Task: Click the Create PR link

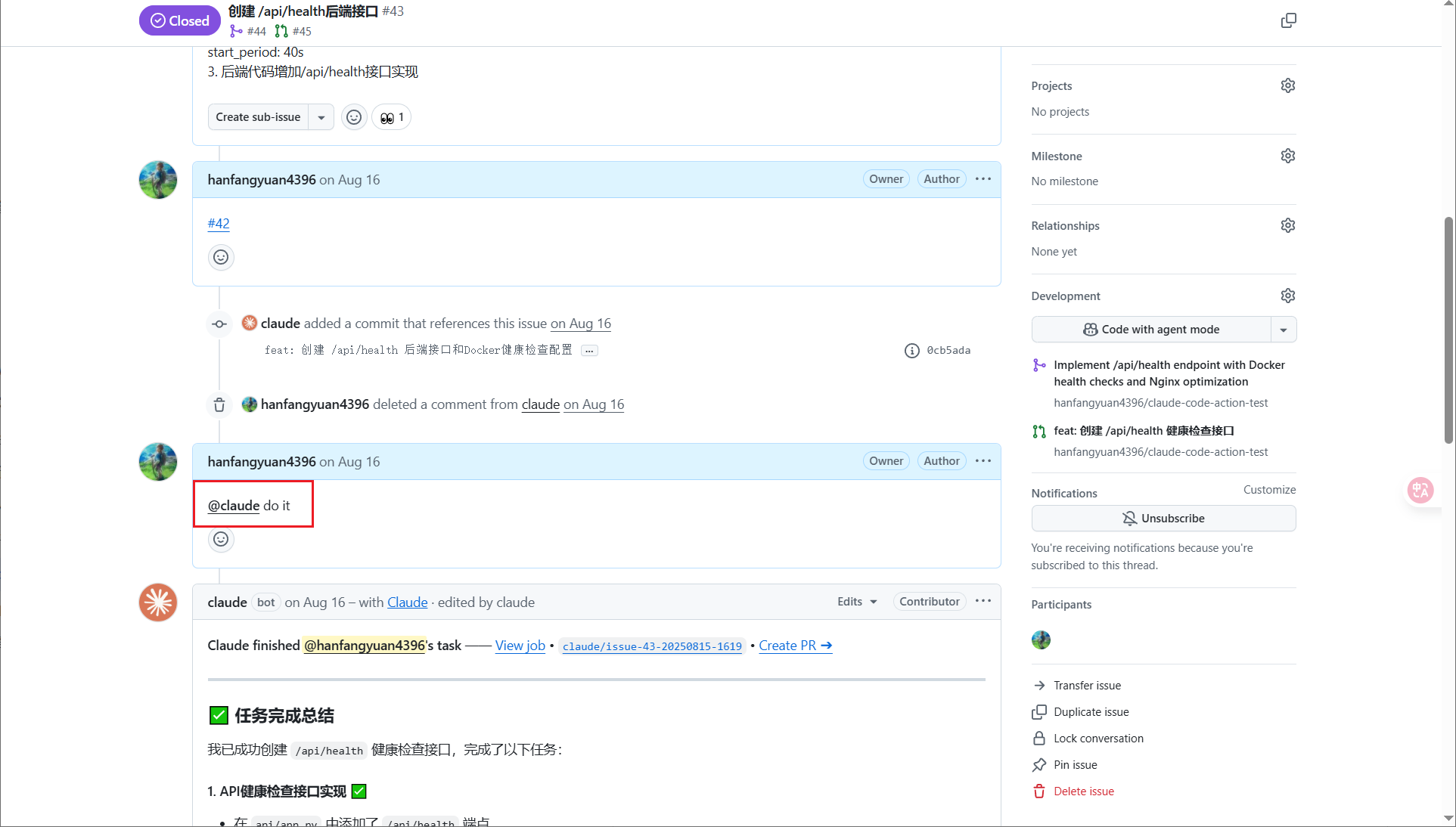Action: pyautogui.click(x=795, y=646)
